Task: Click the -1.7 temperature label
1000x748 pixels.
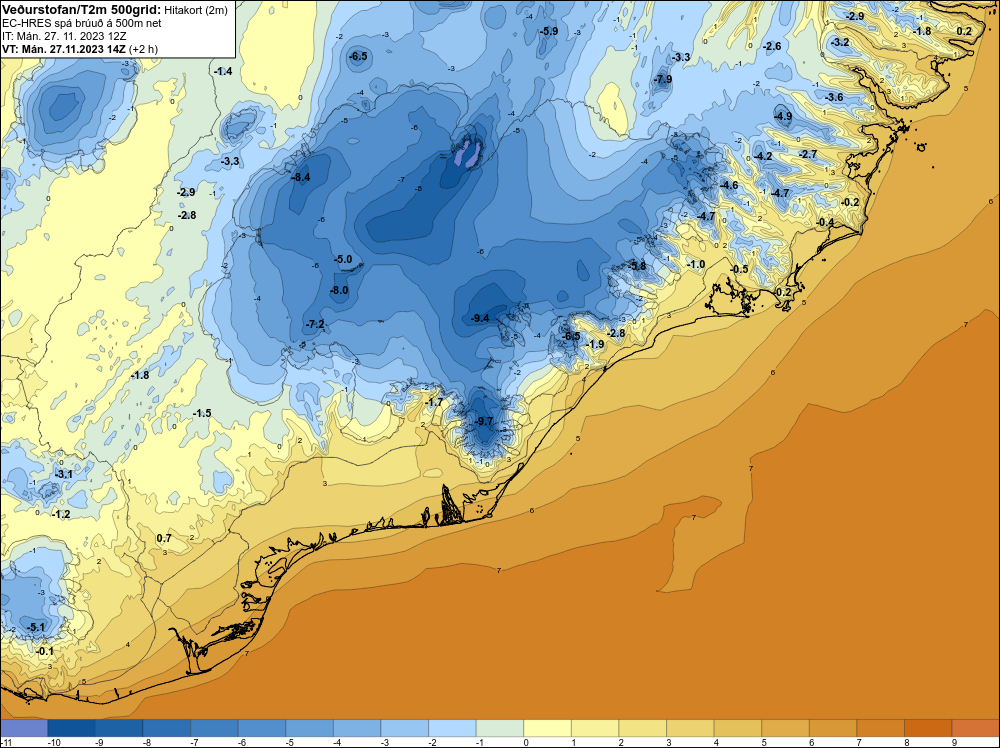Action: point(434,402)
